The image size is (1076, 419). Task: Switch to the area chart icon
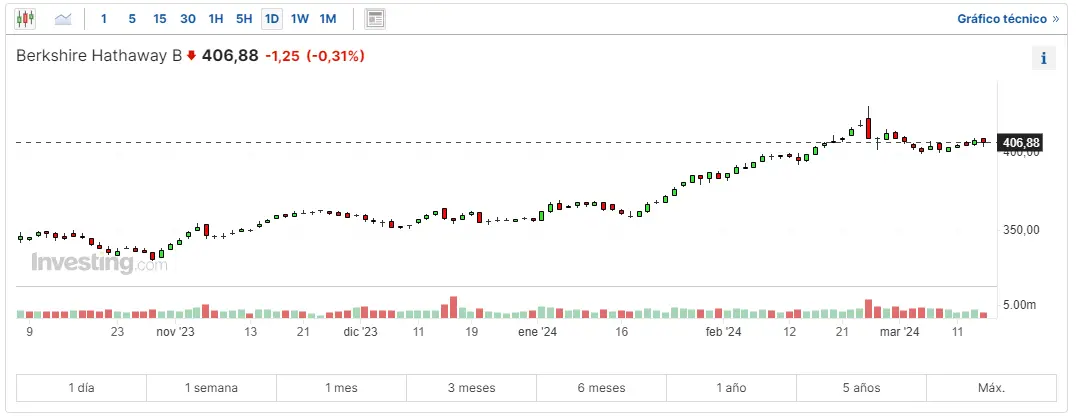63,19
